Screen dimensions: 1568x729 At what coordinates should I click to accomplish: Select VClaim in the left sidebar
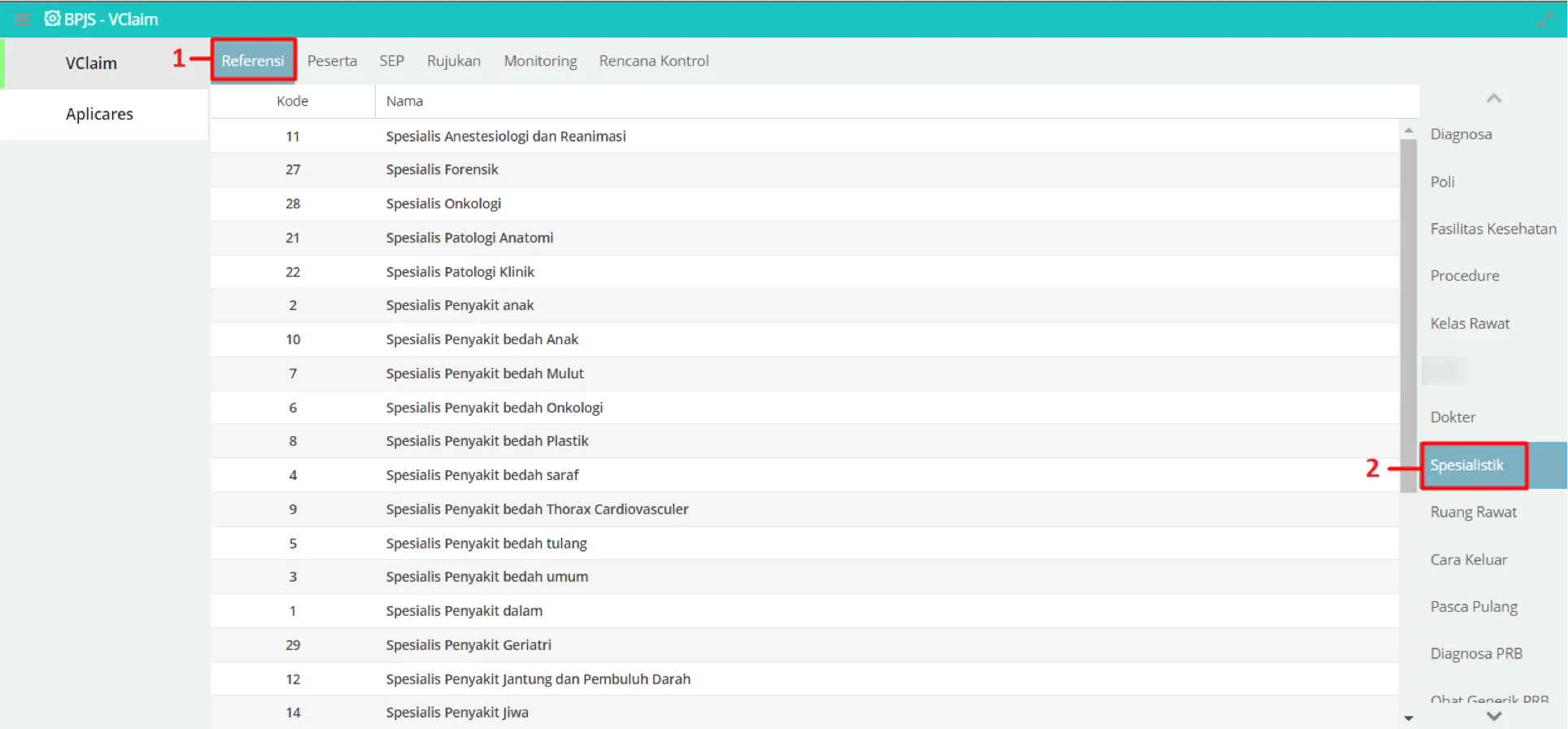[x=91, y=63]
